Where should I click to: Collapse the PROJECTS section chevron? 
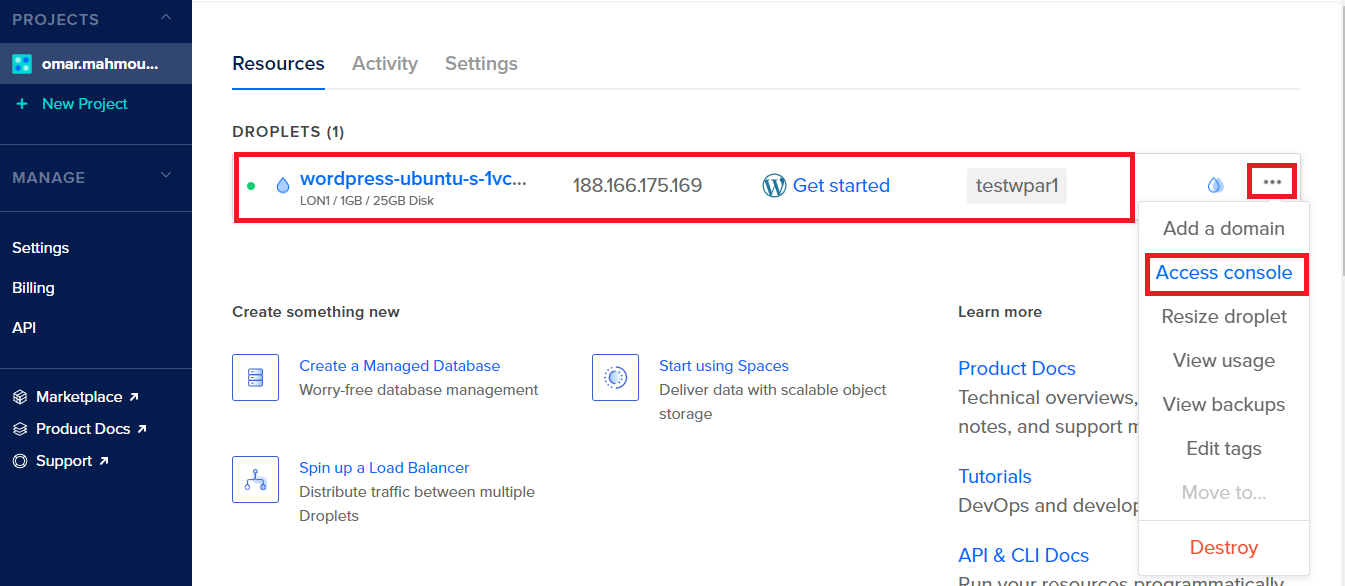click(166, 18)
